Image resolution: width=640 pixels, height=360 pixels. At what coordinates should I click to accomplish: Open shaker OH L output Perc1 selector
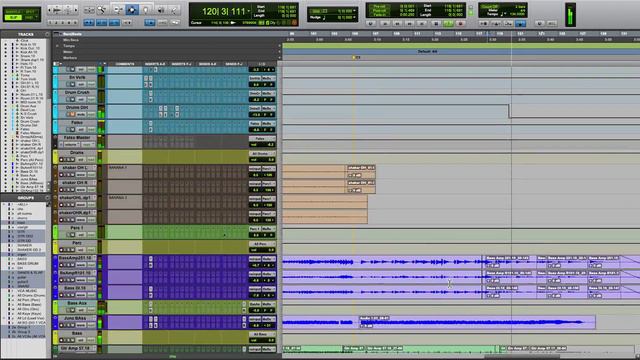click(268, 169)
